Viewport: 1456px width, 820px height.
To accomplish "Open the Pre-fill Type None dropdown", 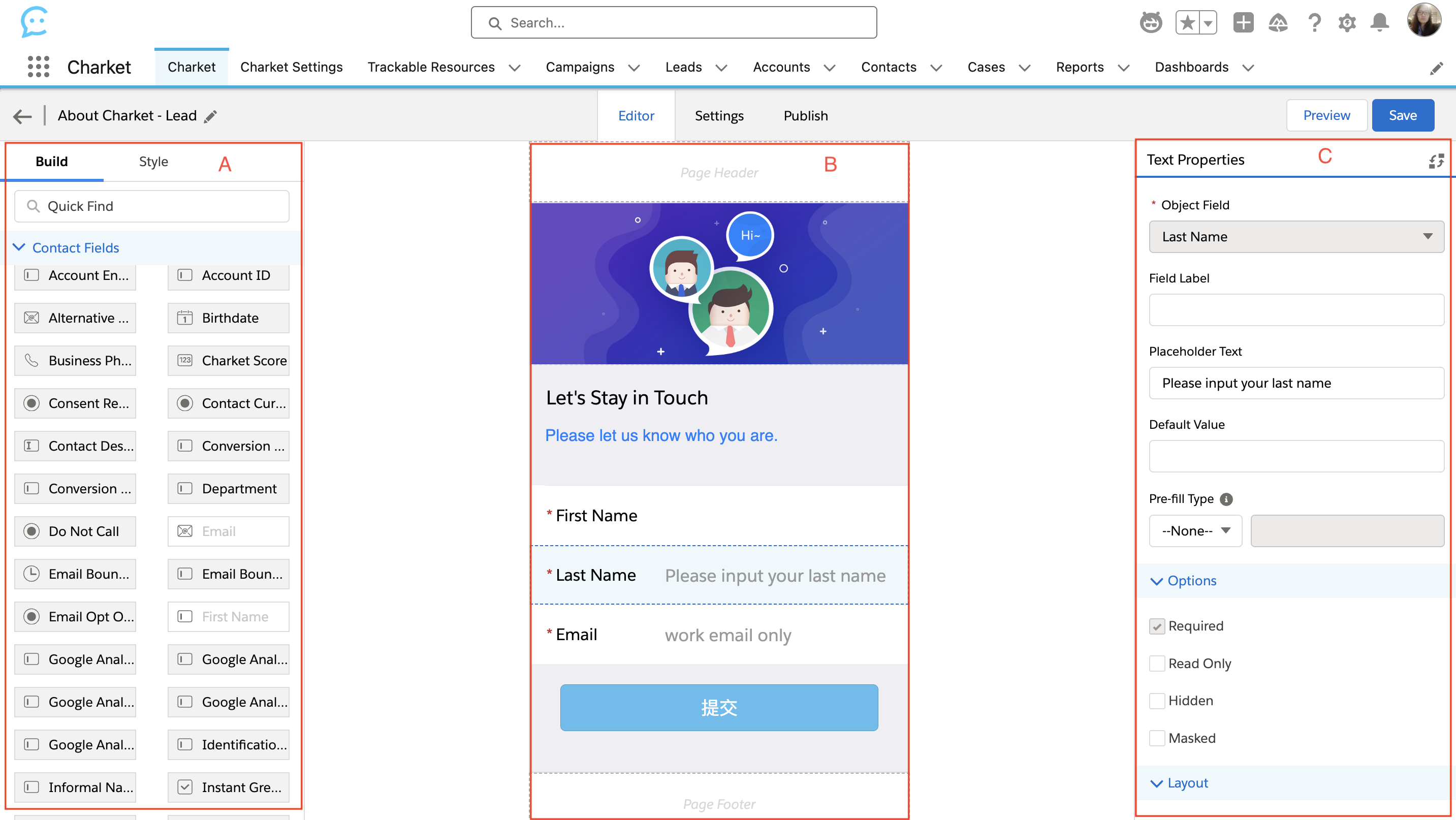I will point(1195,530).
